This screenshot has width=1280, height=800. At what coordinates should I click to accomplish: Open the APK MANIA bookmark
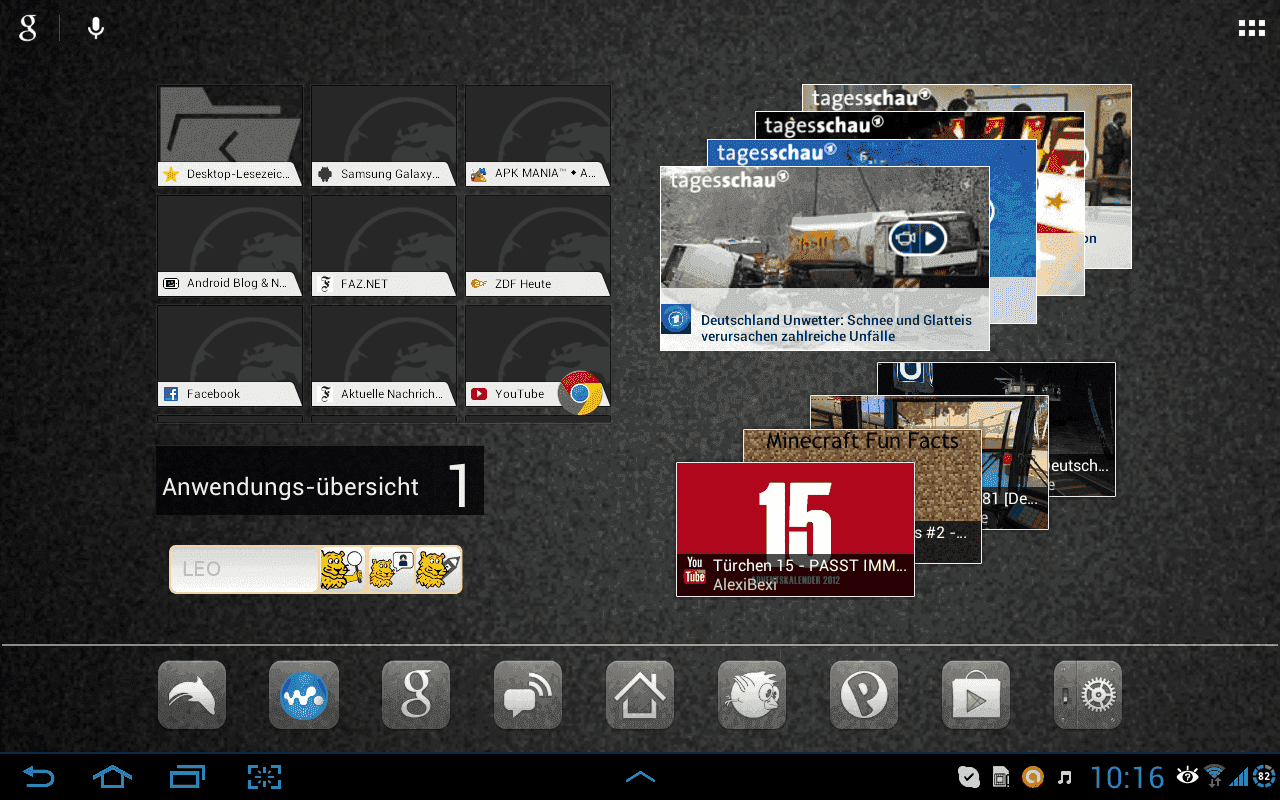click(x=538, y=136)
